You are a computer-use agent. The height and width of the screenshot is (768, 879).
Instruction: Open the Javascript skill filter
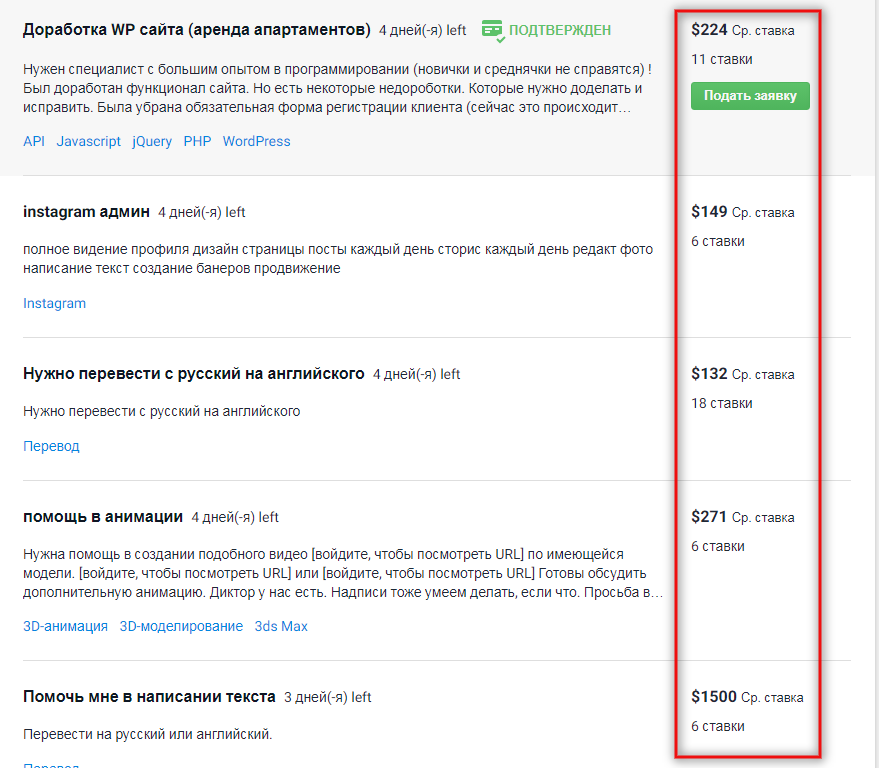point(88,141)
